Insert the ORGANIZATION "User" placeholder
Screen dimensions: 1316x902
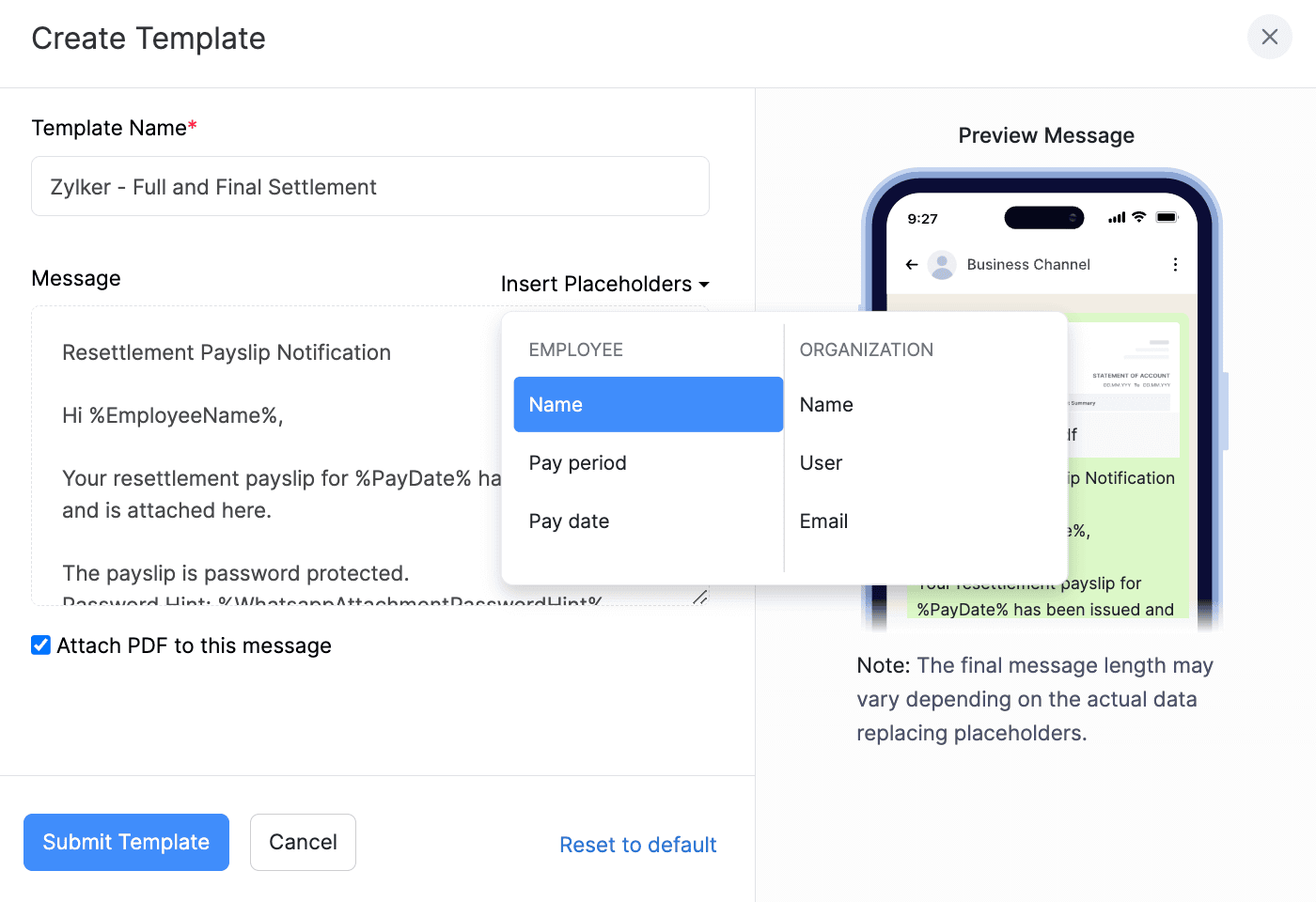click(x=821, y=462)
